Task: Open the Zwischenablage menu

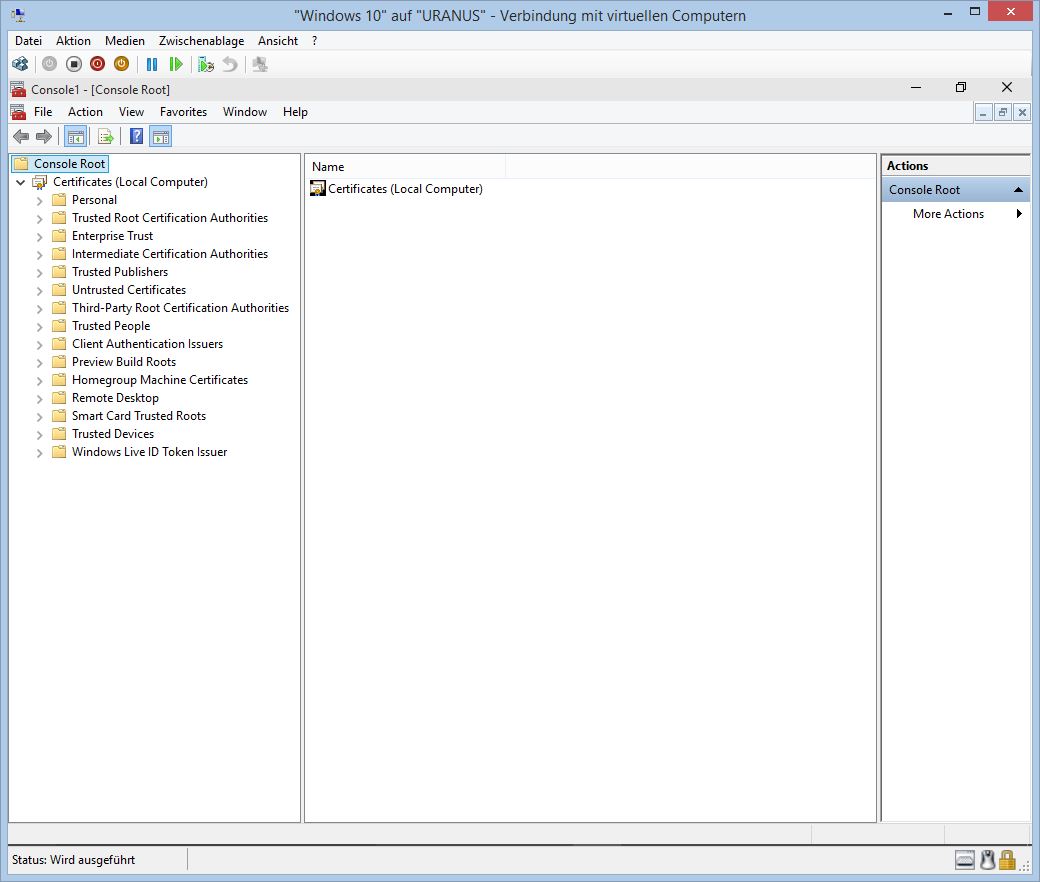Action: [x=201, y=41]
